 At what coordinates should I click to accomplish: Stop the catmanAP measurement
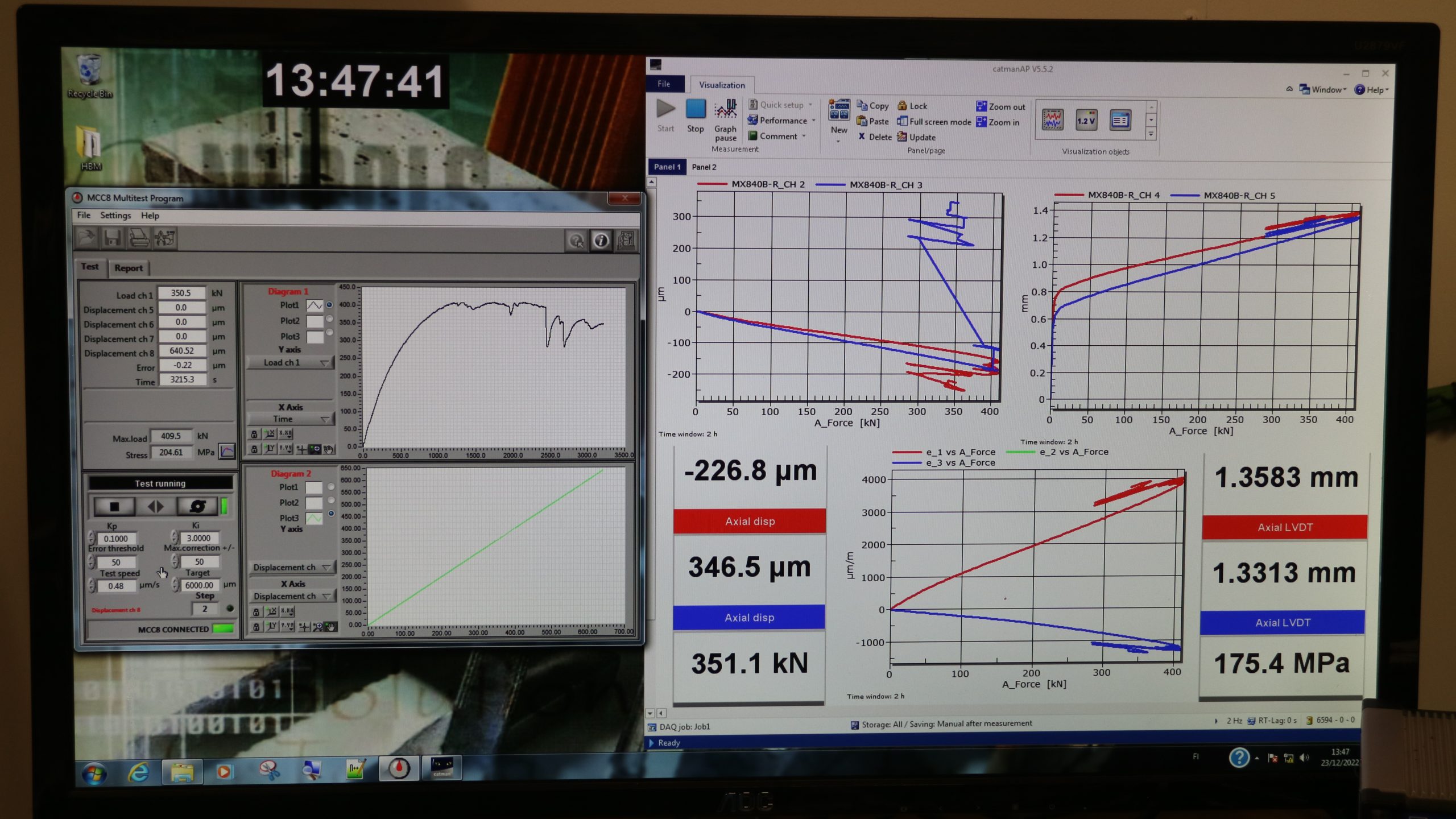click(x=695, y=116)
